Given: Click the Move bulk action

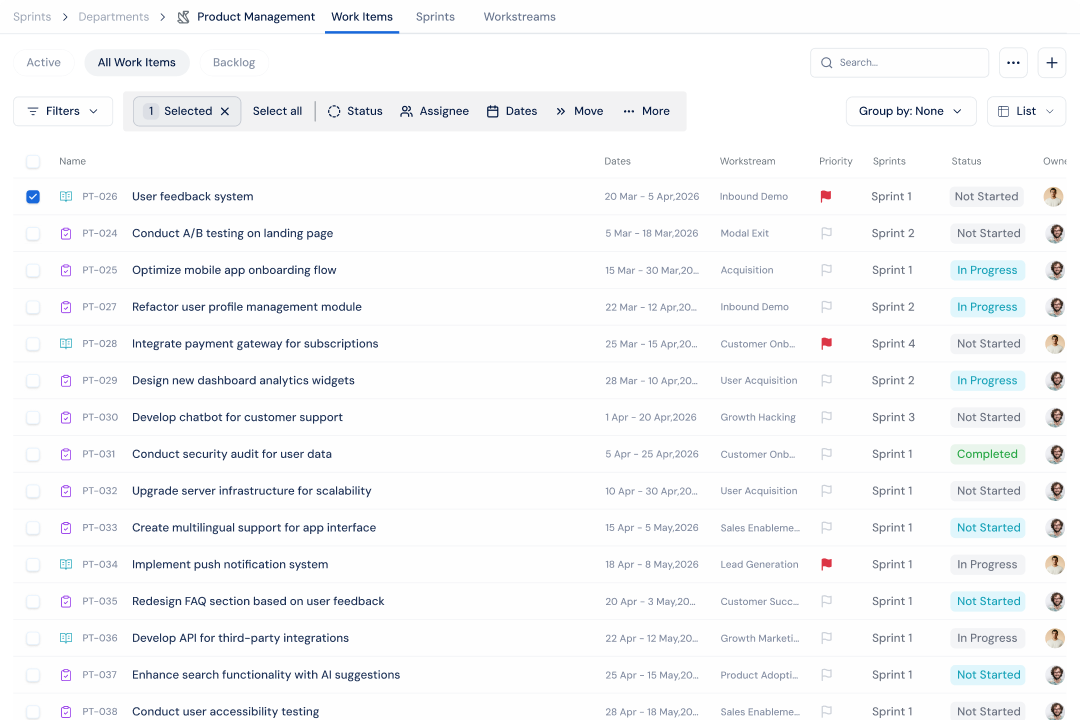Looking at the screenshot, I should click(579, 111).
